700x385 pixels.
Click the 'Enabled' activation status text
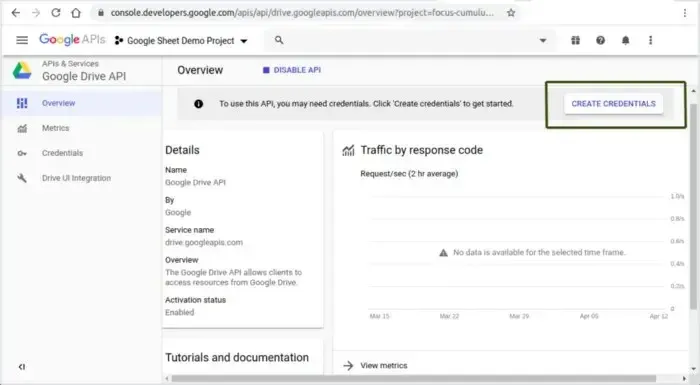(x=179, y=313)
